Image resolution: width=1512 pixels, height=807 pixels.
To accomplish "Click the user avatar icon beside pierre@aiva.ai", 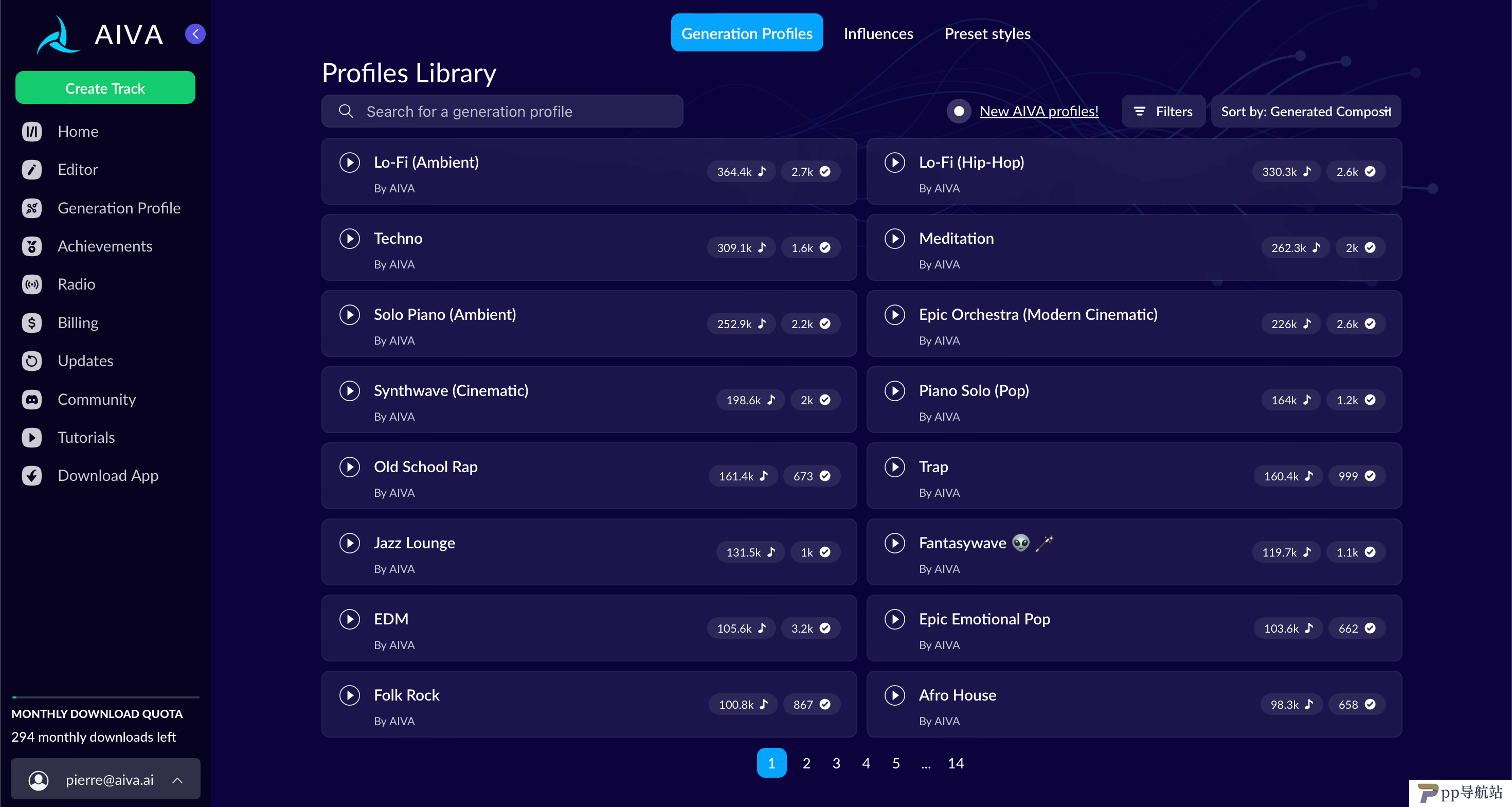I will click(39, 780).
